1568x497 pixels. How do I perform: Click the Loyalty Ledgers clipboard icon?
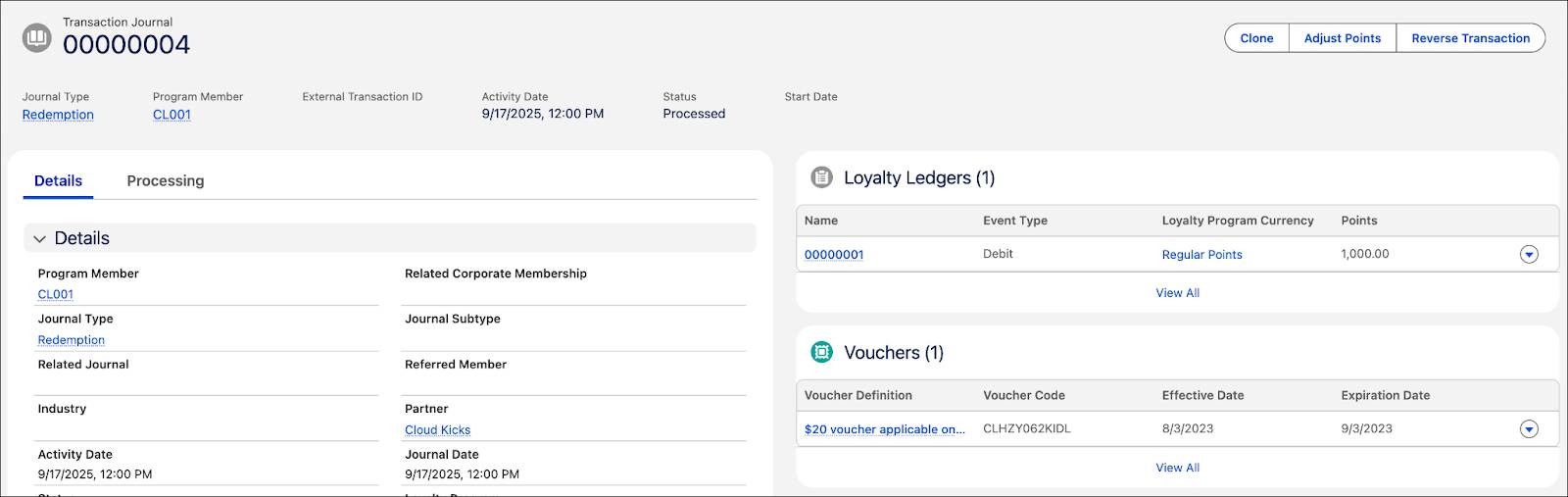pos(821,177)
